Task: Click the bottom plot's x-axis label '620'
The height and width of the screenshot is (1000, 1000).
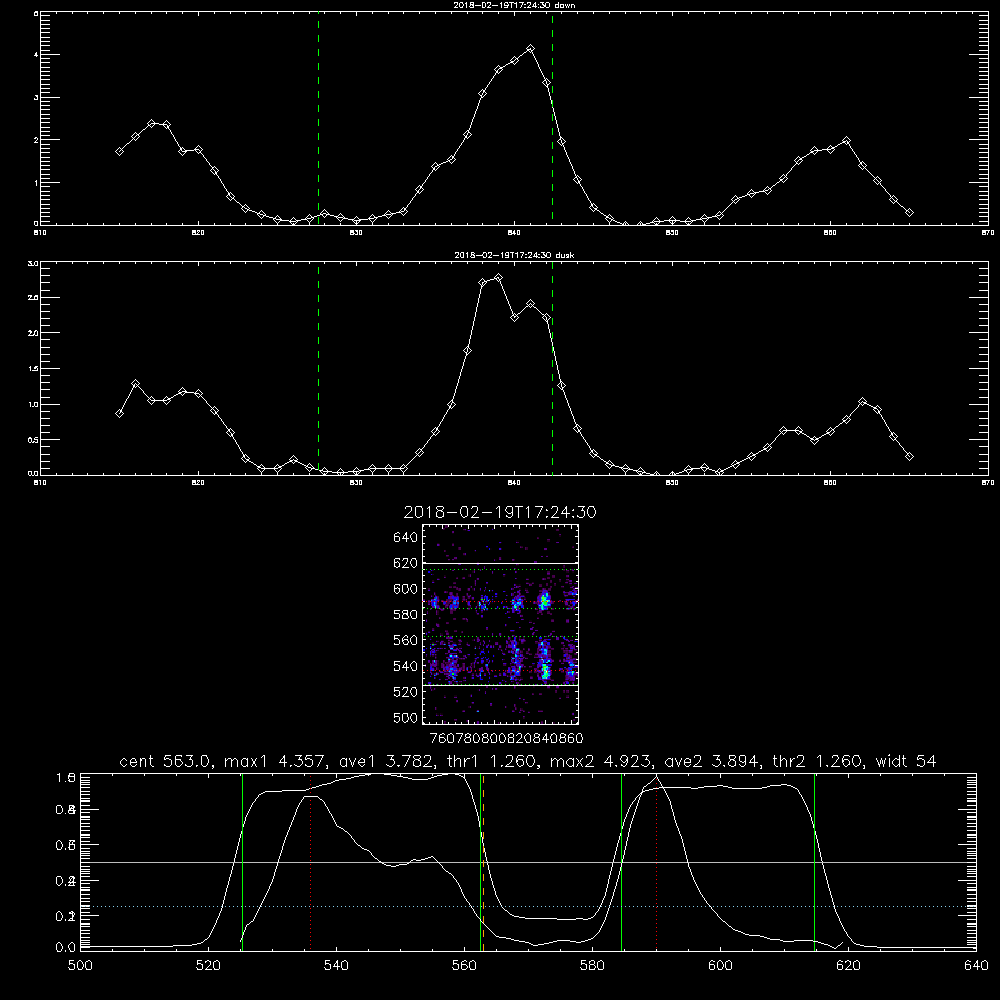Action: (848, 966)
